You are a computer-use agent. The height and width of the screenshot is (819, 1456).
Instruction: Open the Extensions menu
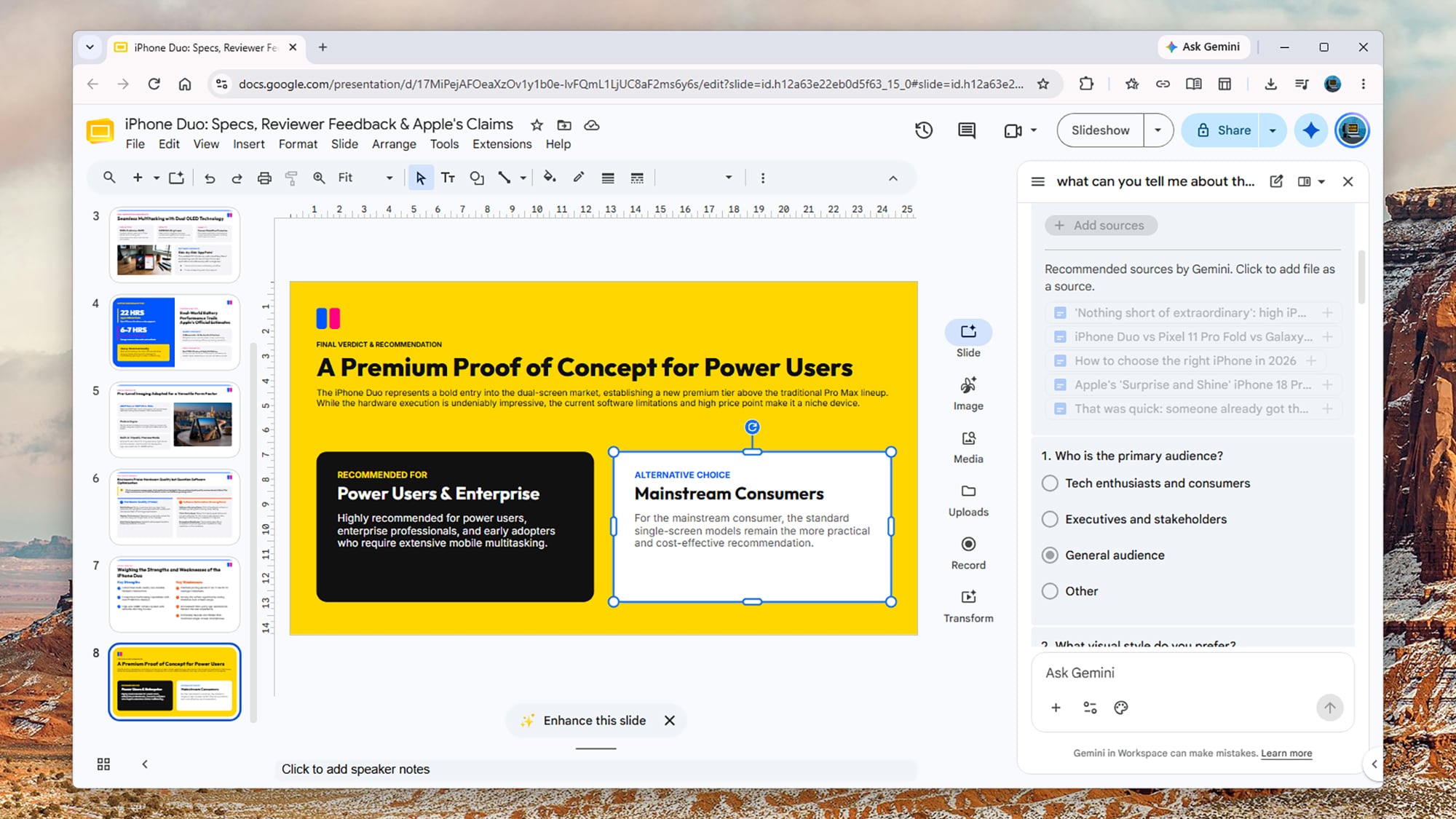502,144
